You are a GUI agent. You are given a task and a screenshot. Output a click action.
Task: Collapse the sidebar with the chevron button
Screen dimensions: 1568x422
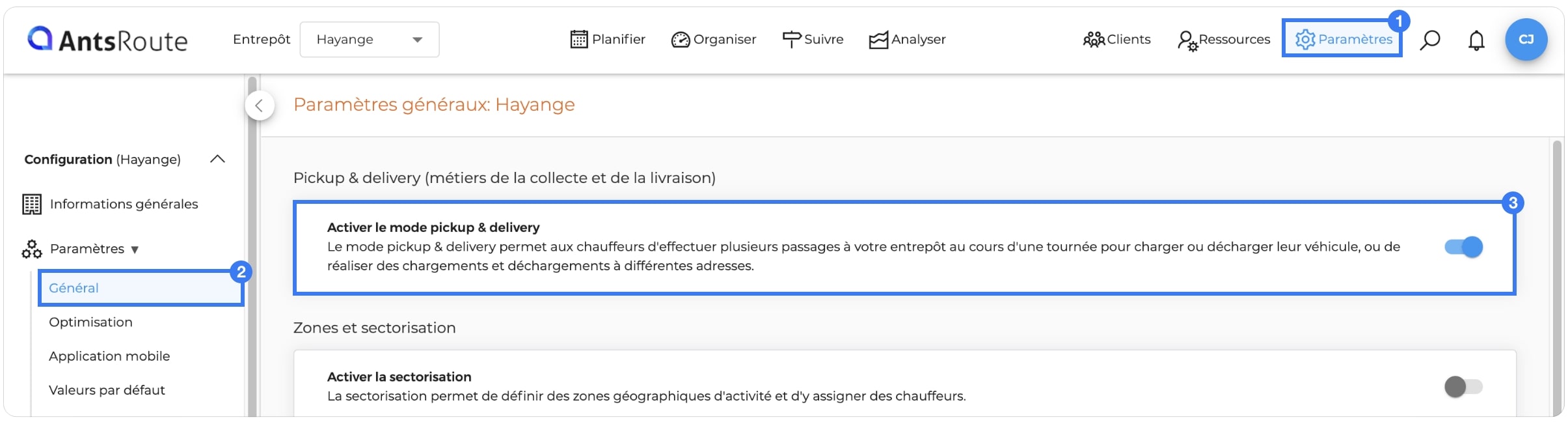(x=260, y=105)
